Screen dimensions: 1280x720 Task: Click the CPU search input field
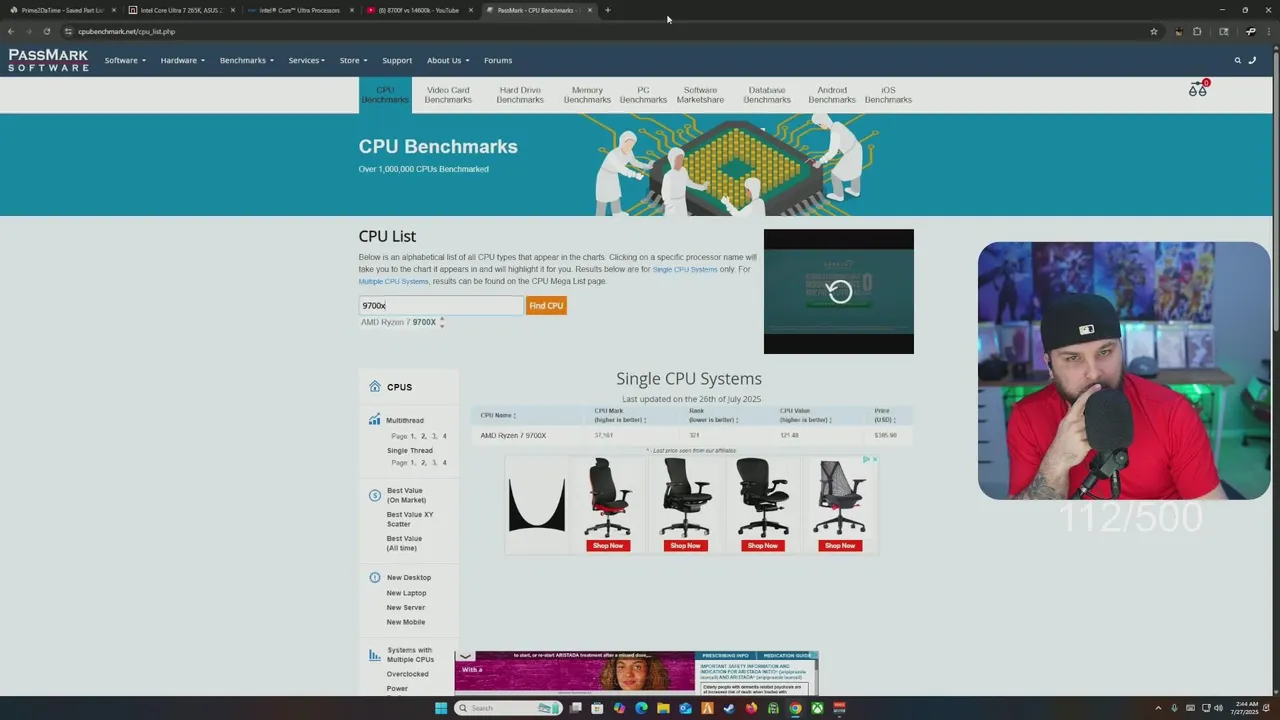pyautogui.click(x=440, y=305)
